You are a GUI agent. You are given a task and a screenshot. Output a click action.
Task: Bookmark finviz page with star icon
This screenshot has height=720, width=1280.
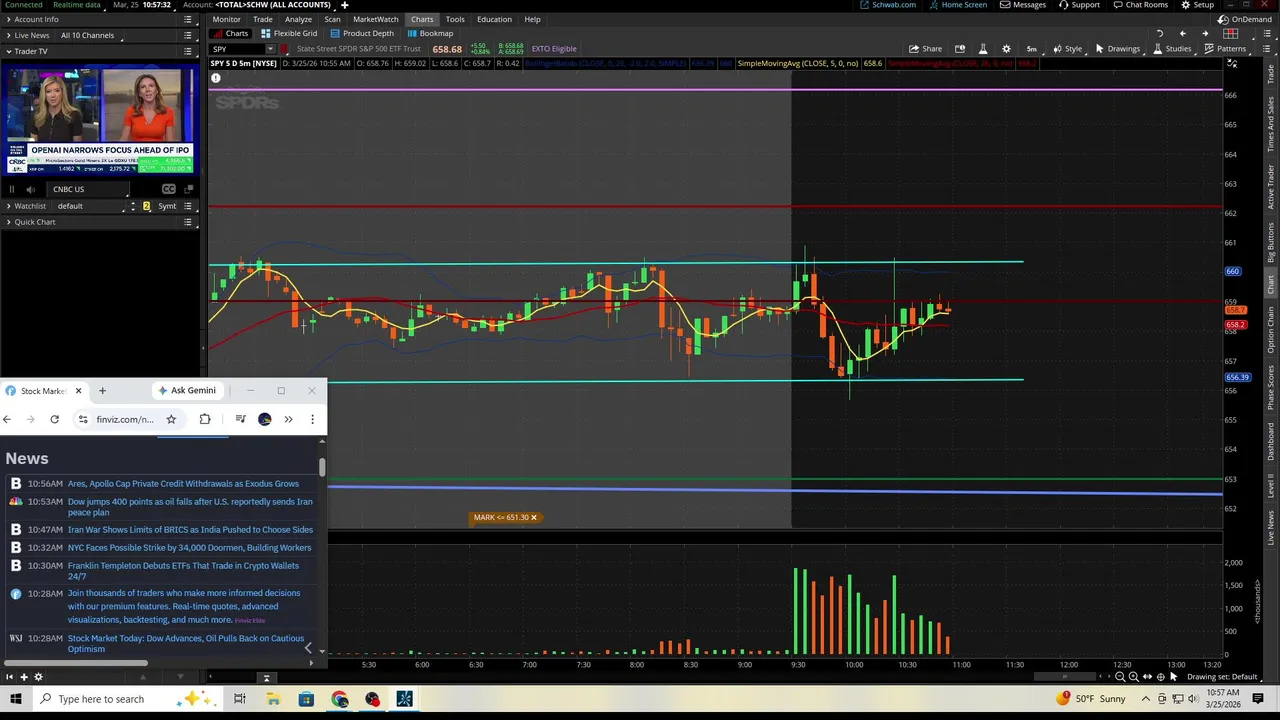click(171, 419)
